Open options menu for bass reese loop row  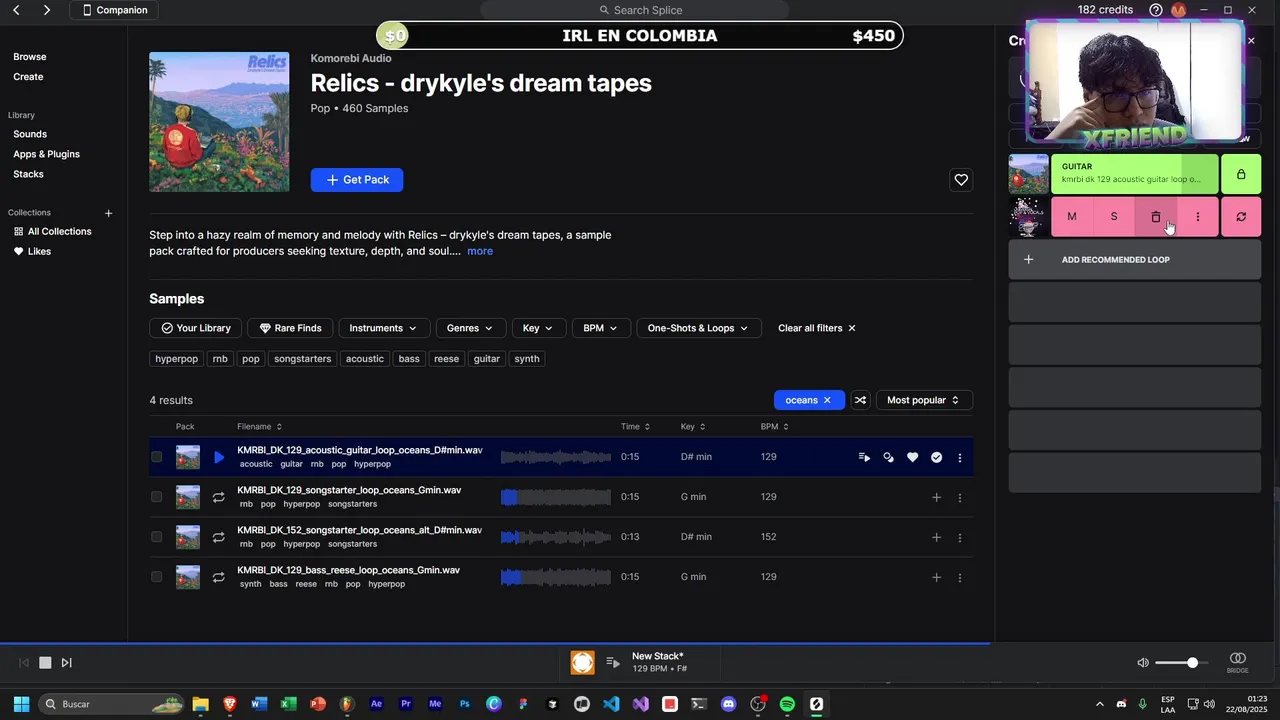960,577
